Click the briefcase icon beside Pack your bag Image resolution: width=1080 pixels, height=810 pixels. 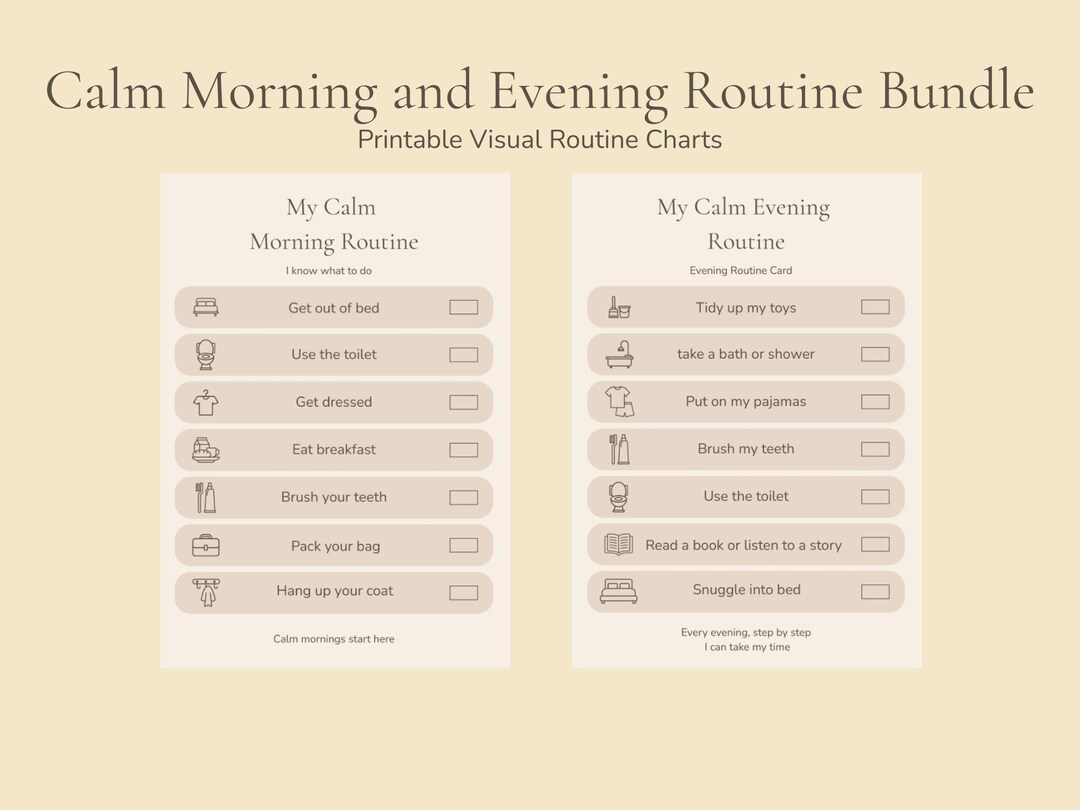pos(206,546)
